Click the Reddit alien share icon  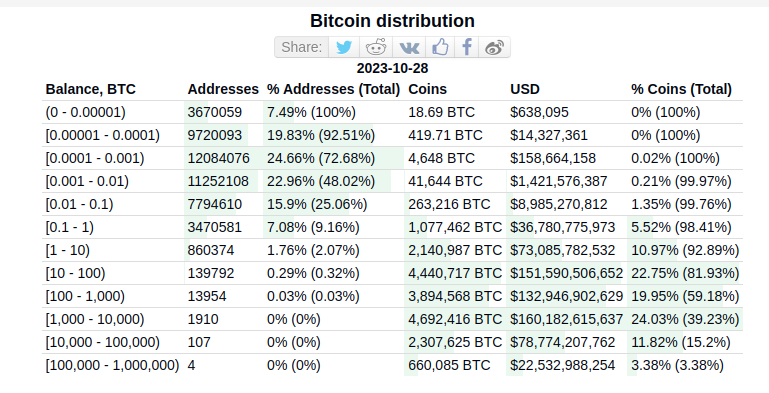tap(376, 47)
